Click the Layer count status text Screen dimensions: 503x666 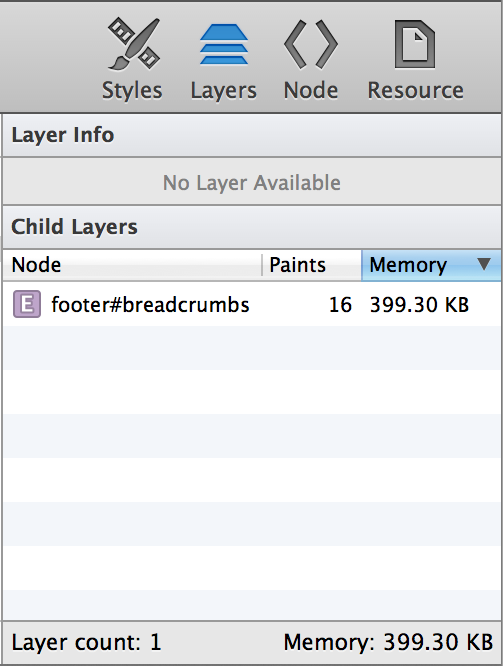tap(86, 642)
